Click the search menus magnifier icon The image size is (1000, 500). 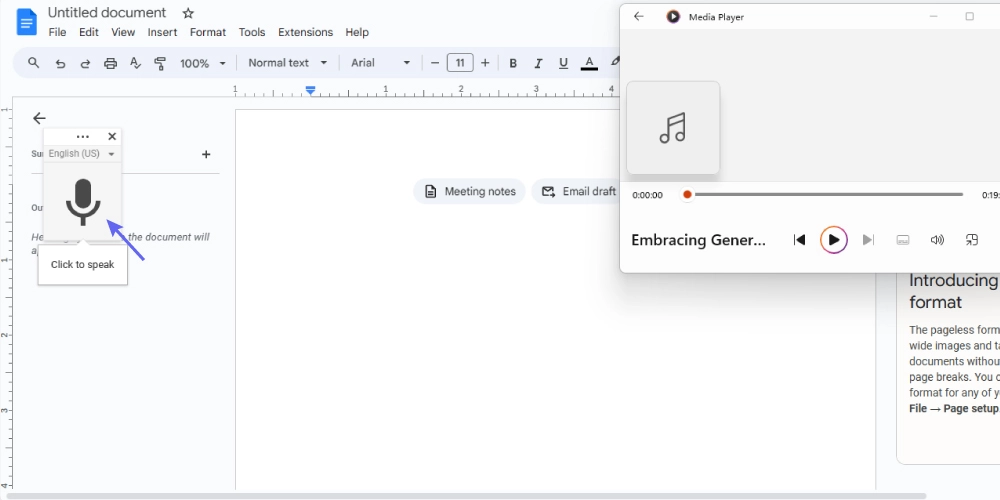click(x=34, y=62)
